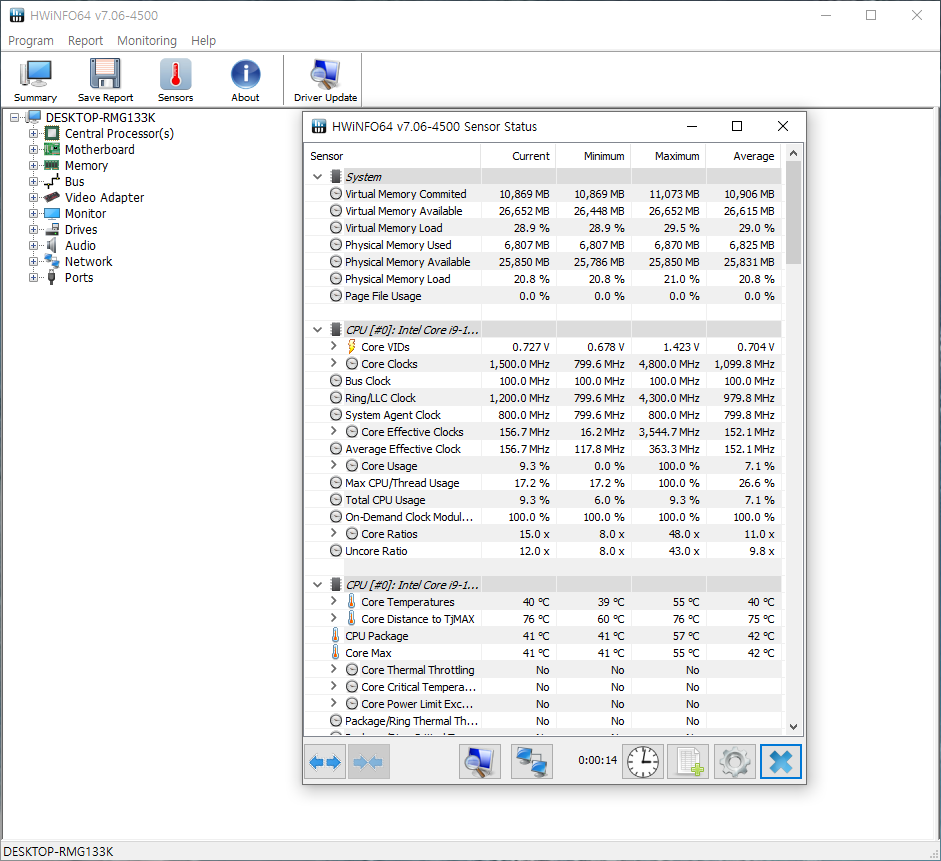Open the About info icon

245,80
